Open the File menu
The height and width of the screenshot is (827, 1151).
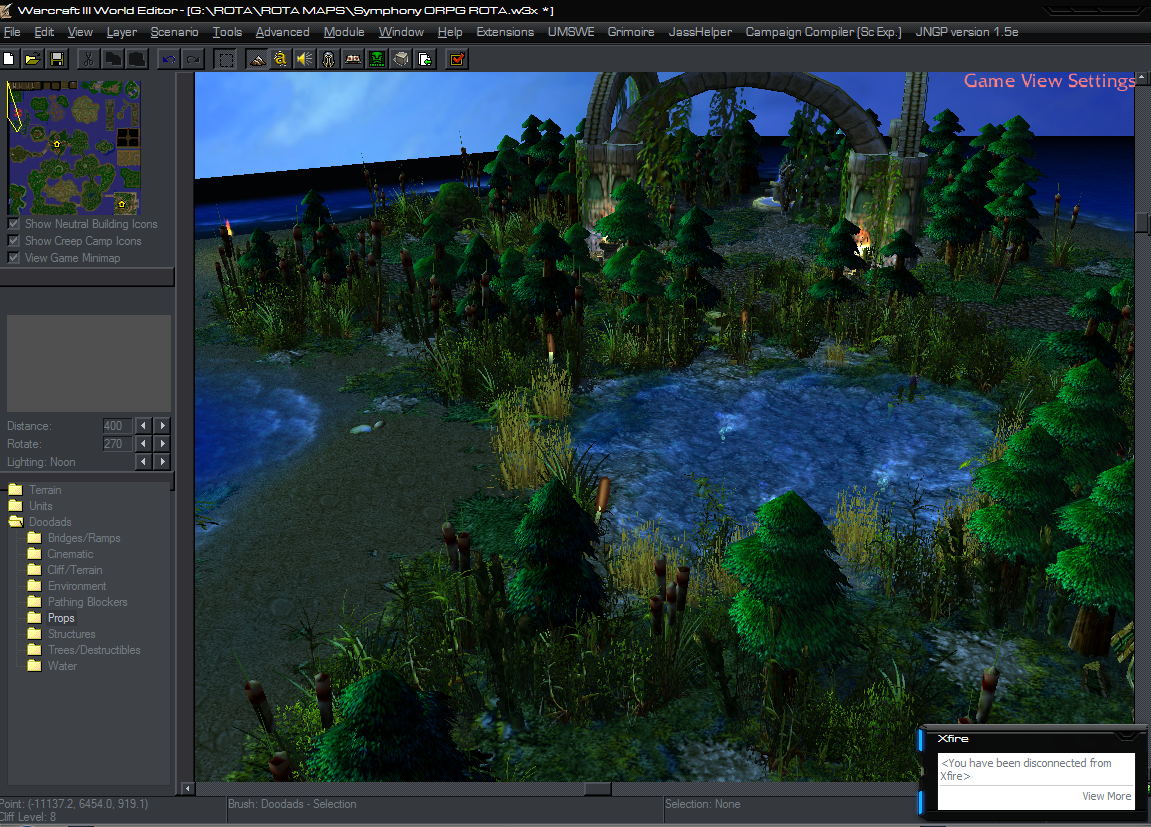12,32
